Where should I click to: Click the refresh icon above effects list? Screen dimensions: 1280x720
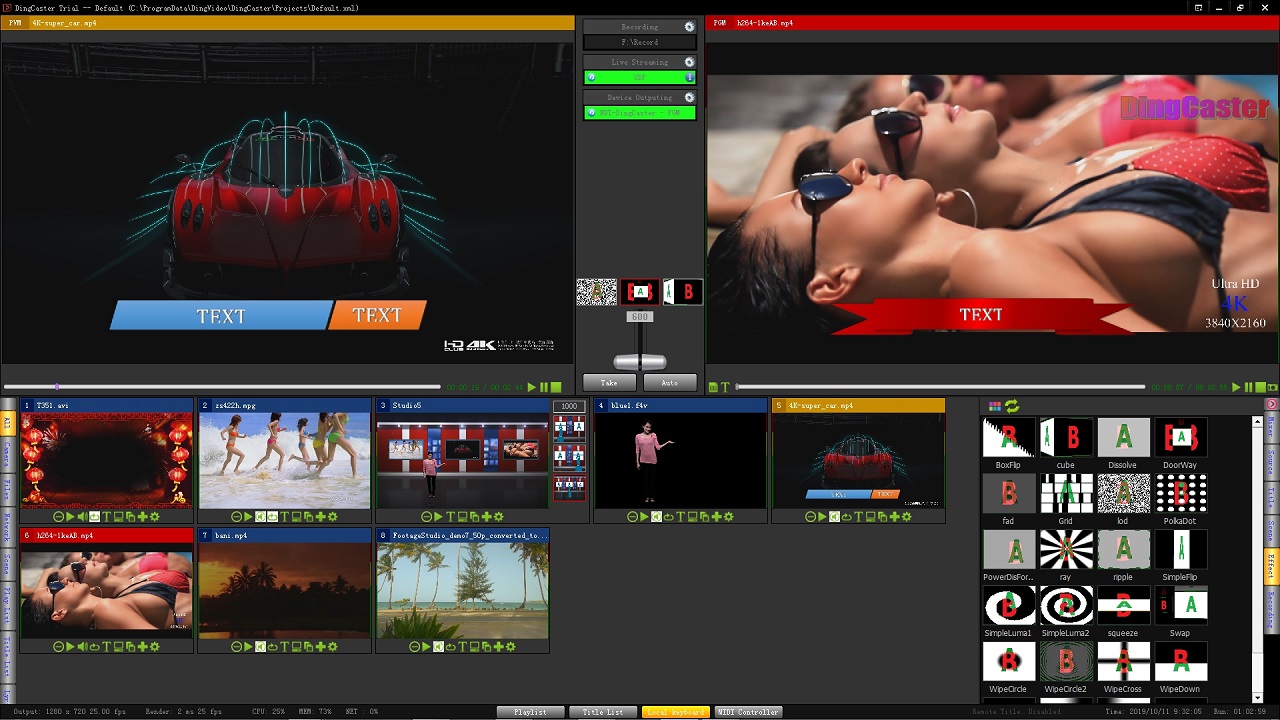coord(1012,406)
